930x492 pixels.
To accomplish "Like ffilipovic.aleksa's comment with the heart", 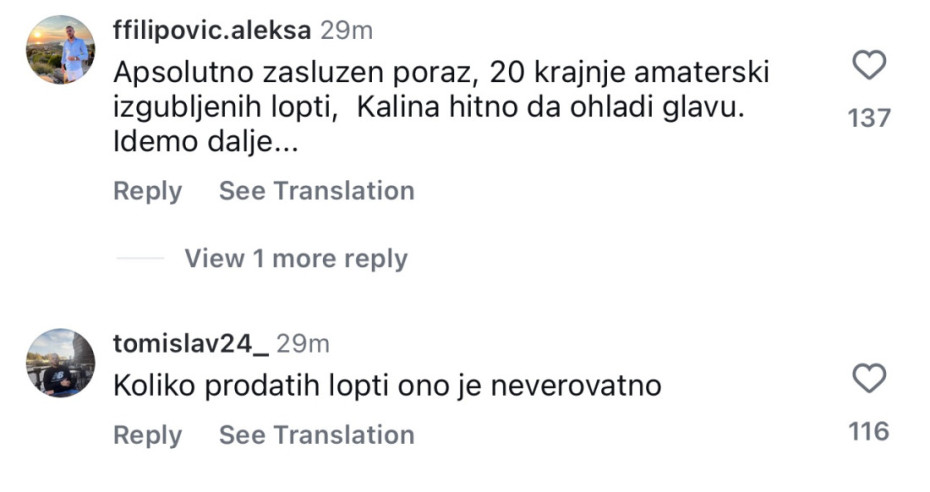I will pyautogui.click(x=869, y=67).
